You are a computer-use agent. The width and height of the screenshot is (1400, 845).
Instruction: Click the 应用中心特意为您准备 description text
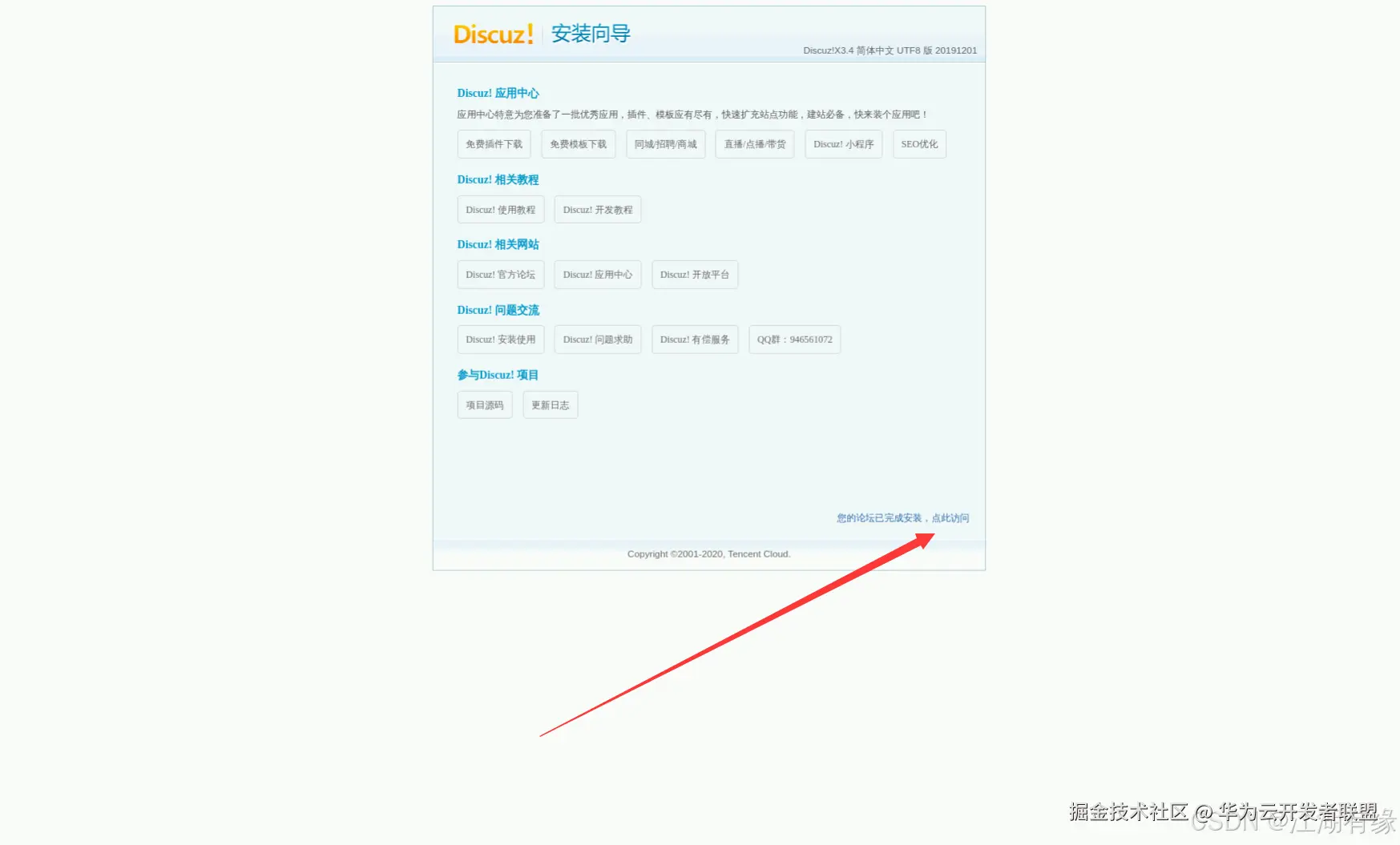tap(692, 115)
